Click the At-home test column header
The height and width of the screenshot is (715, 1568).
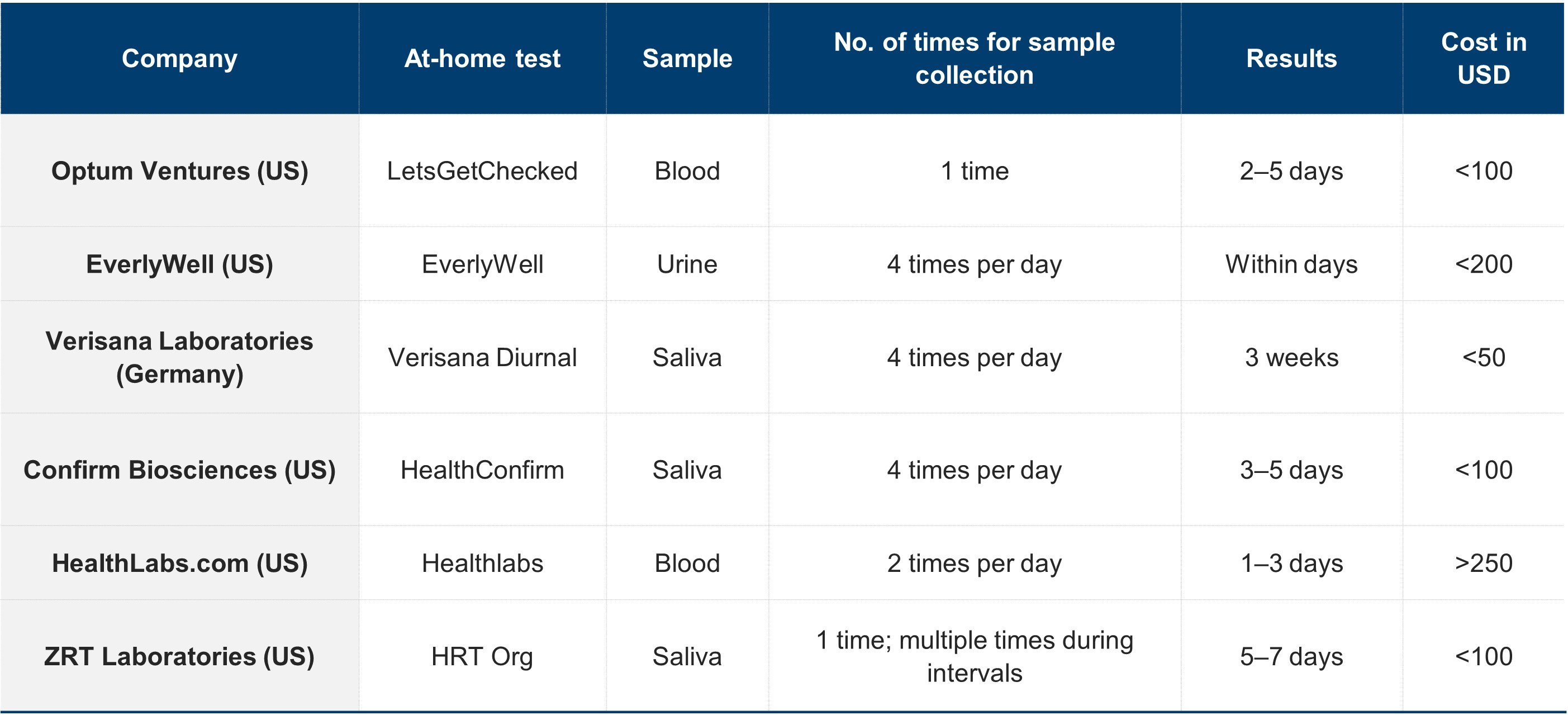(x=483, y=59)
